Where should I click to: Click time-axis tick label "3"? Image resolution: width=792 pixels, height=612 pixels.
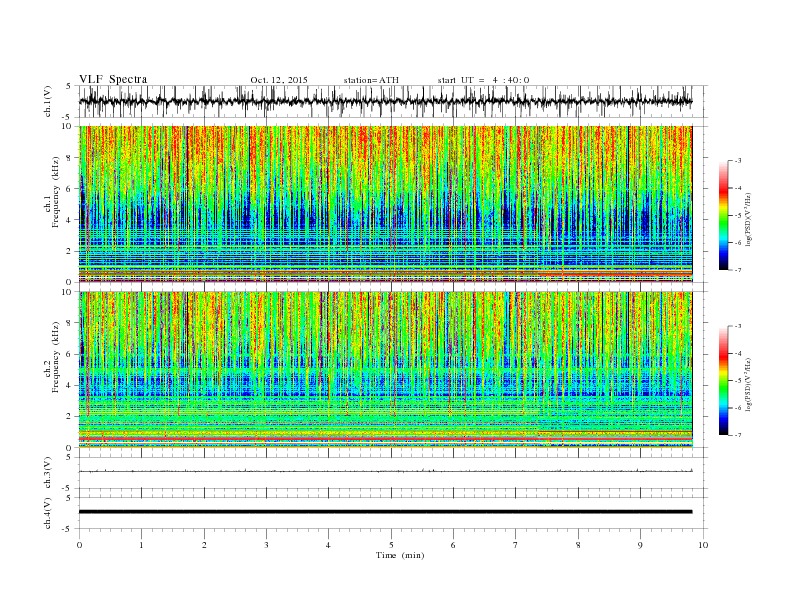click(266, 545)
